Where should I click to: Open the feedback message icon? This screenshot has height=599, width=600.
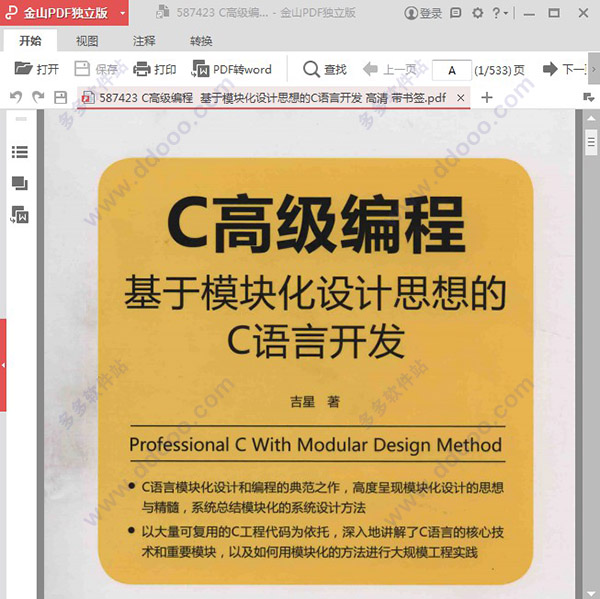pyautogui.click(x=455, y=13)
